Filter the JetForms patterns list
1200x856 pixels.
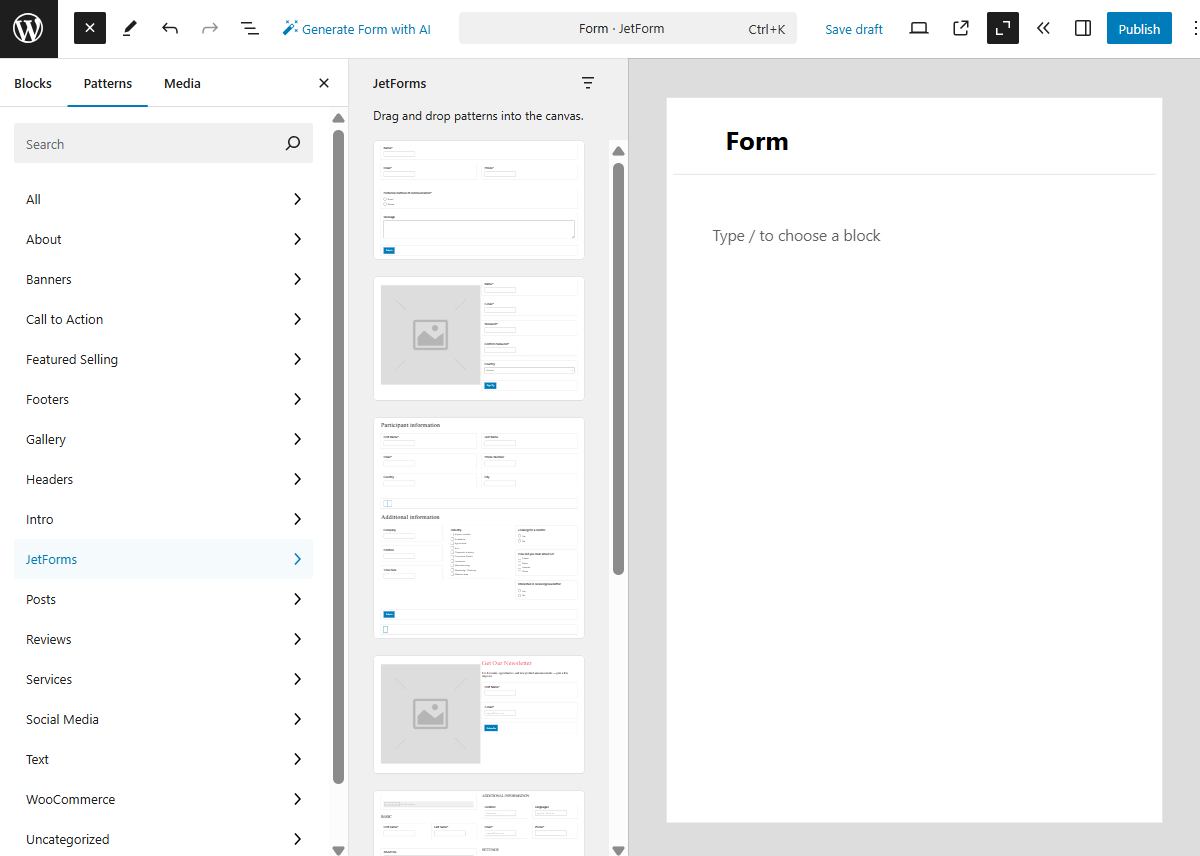(588, 83)
